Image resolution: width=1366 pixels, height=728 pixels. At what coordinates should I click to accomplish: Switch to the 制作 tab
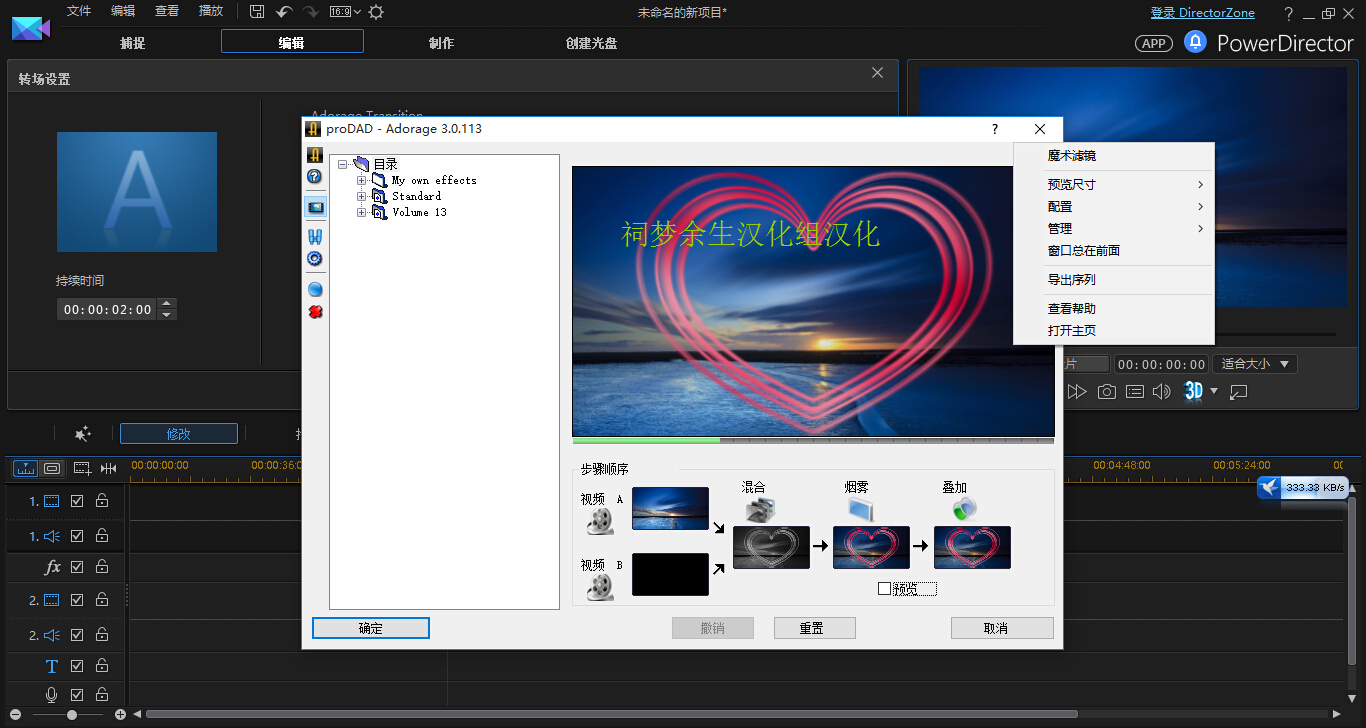[441, 43]
